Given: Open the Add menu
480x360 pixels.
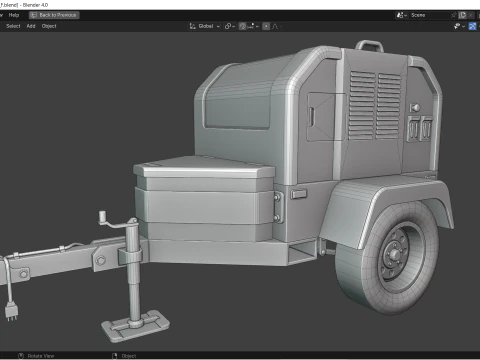Looking at the screenshot, I should tap(31, 26).
